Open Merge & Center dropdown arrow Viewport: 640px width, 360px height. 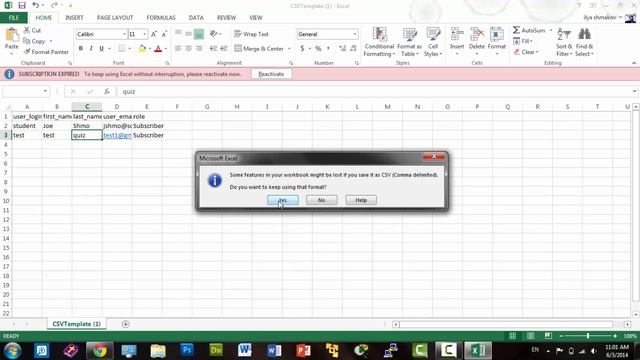289,49
